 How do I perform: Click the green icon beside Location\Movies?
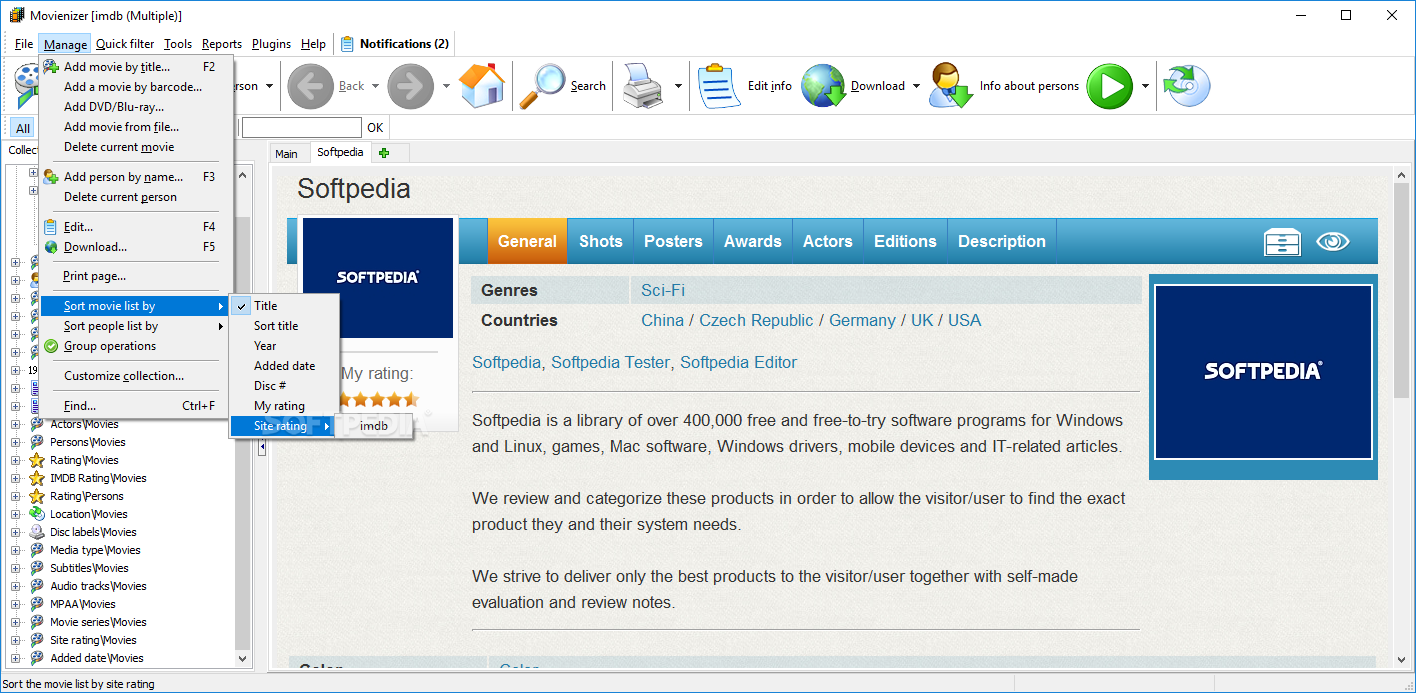pyautogui.click(x=37, y=514)
